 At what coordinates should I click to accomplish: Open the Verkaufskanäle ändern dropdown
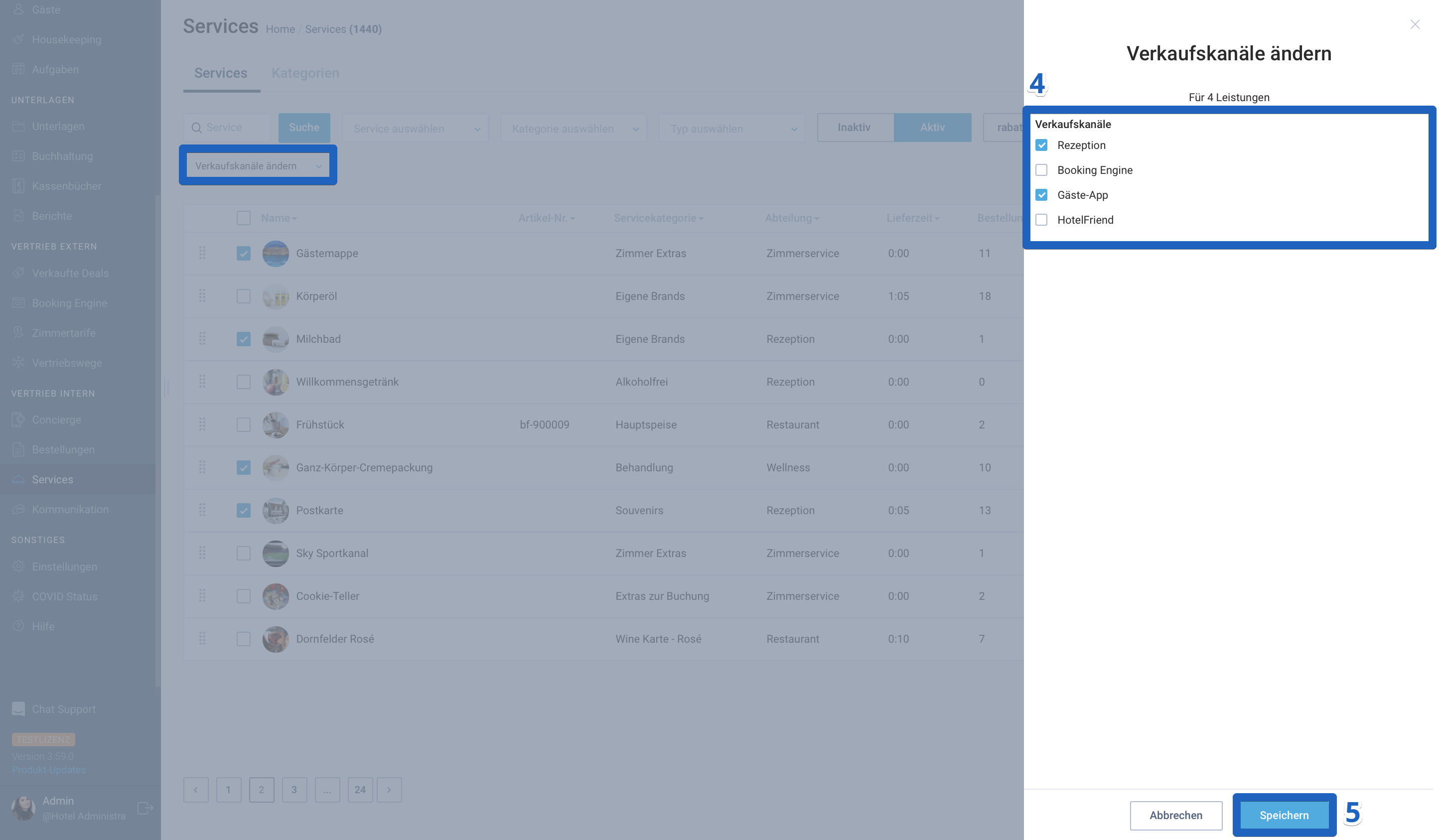pyautogui.click(x=258, y=165)
